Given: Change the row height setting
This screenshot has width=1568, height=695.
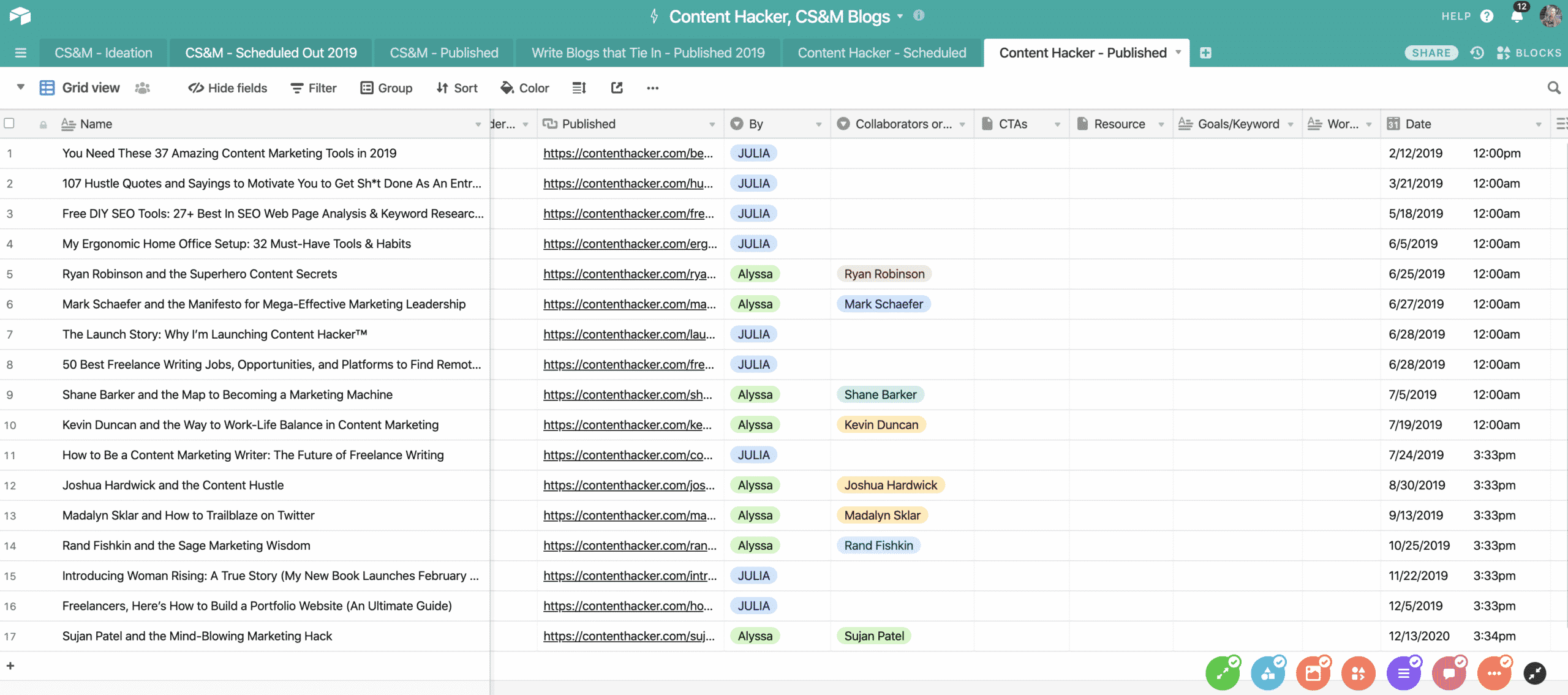Looking at the screenshot, I should point(579,88).
